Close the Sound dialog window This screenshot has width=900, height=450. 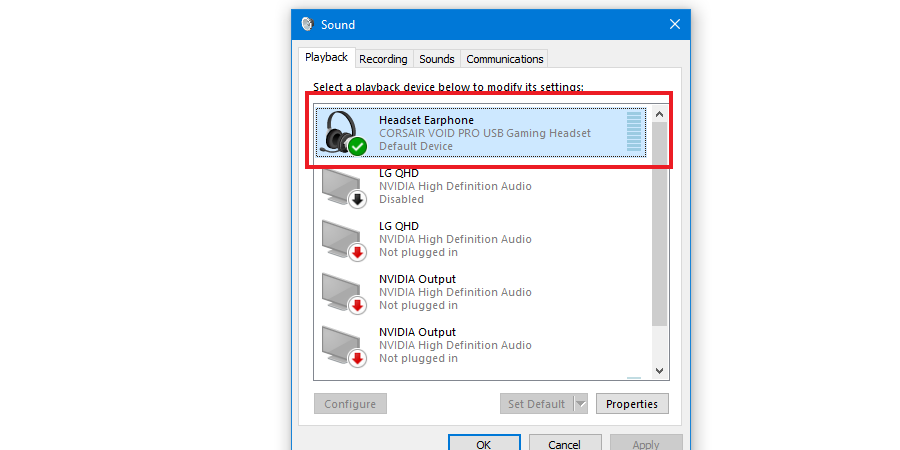pyautogui.click(x=675, y=24)
